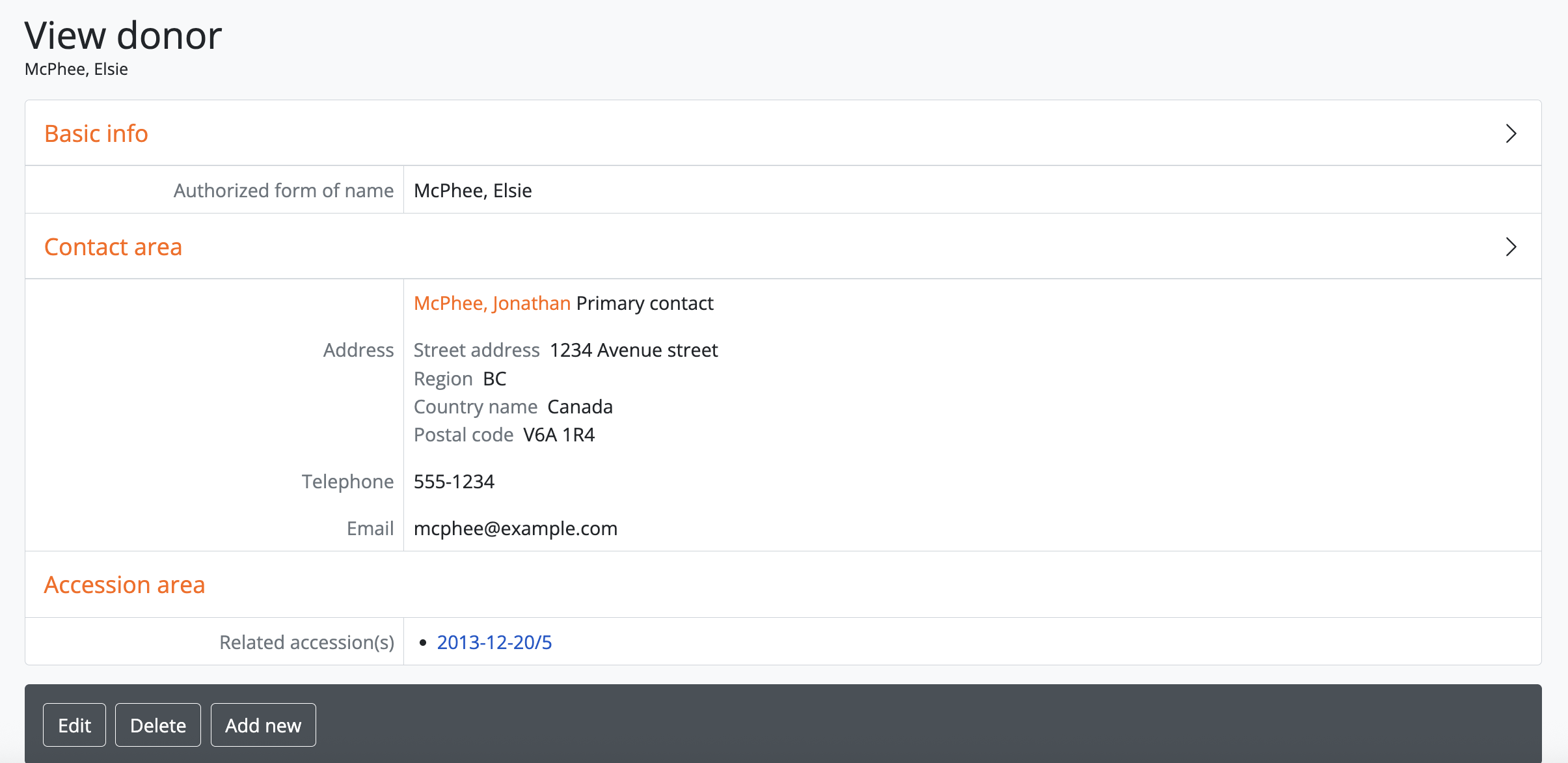Open the Contact area heading link
Screen dimensions: 1568x763
coord(113,247)
